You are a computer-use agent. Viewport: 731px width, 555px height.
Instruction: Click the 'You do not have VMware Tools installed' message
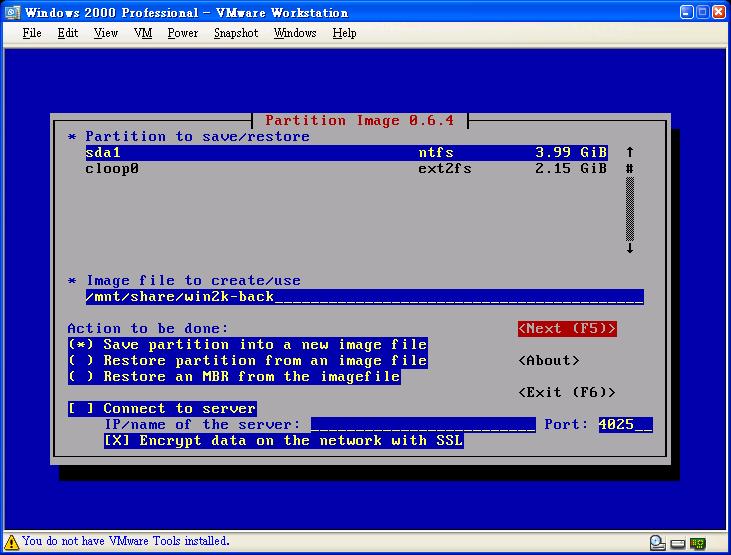click(x=126, y=541)
